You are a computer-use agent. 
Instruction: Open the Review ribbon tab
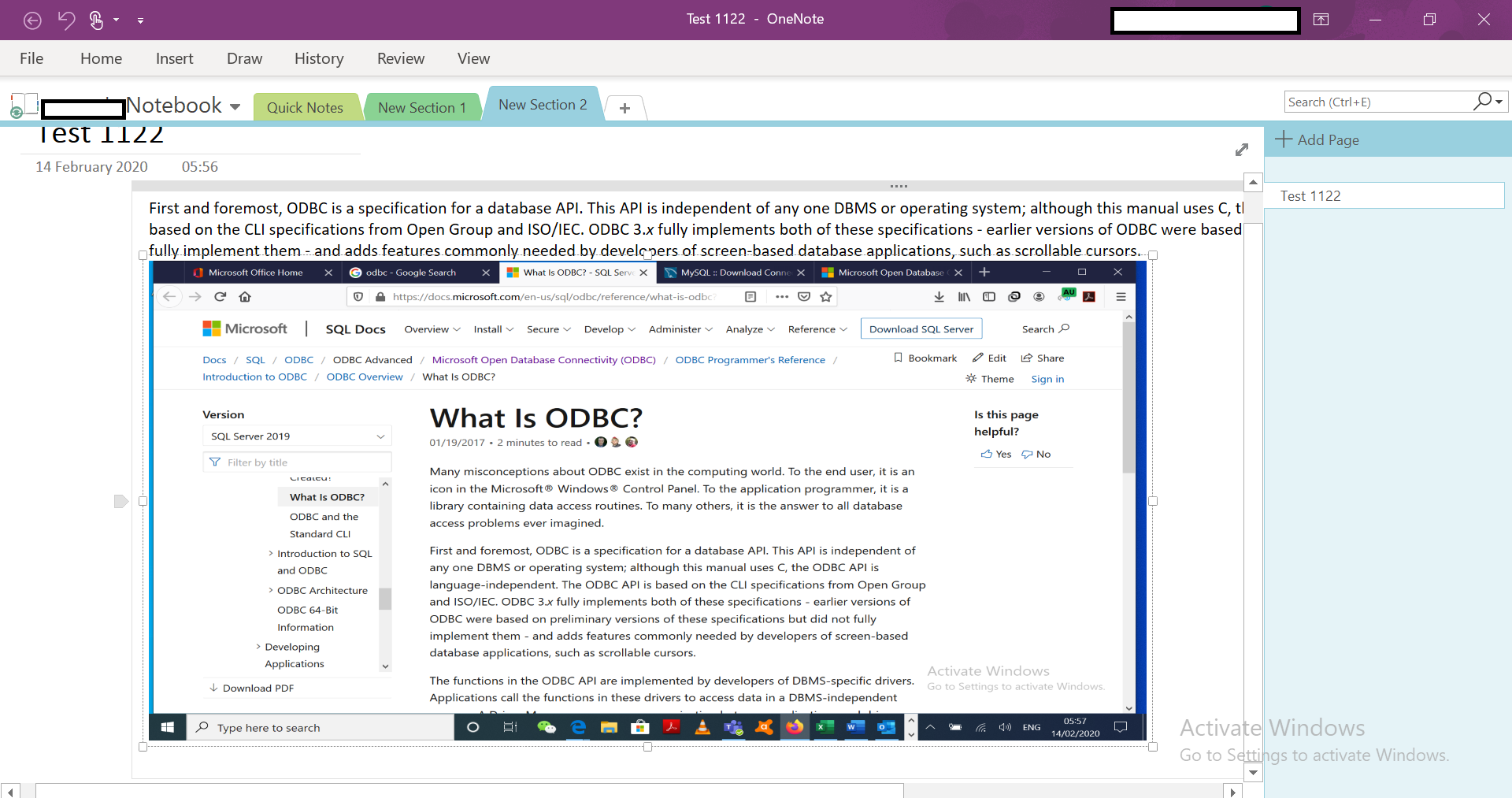tap(400, 58)
